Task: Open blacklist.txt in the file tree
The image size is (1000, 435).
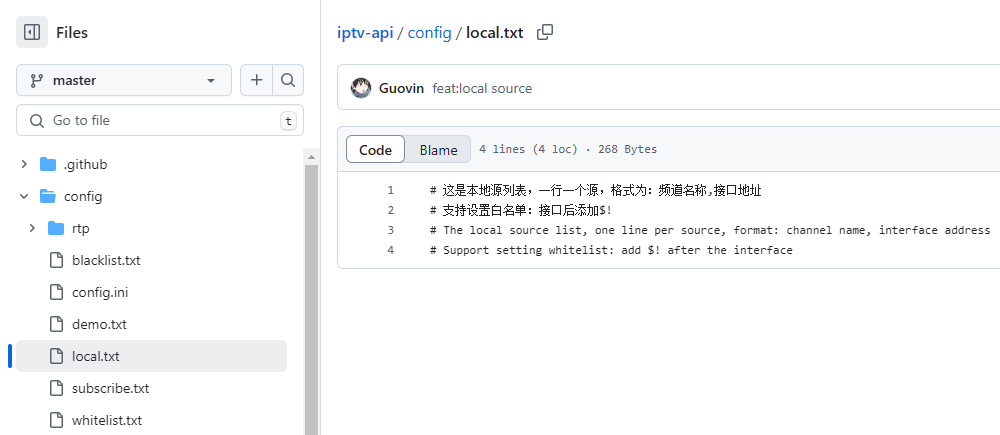Action: [x=106, y=260]
